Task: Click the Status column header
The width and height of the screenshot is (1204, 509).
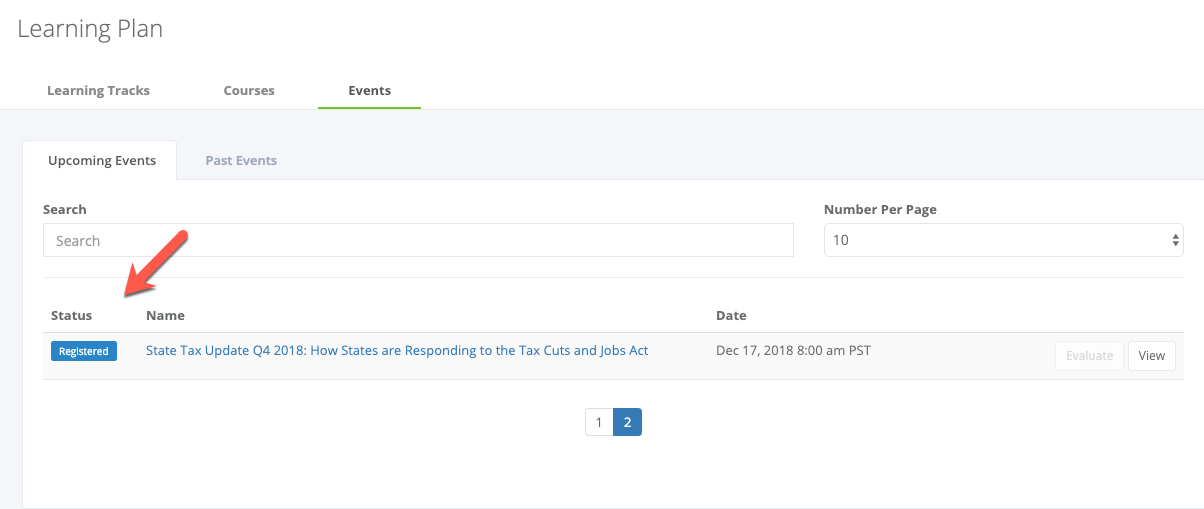Action: click(71, 315)
